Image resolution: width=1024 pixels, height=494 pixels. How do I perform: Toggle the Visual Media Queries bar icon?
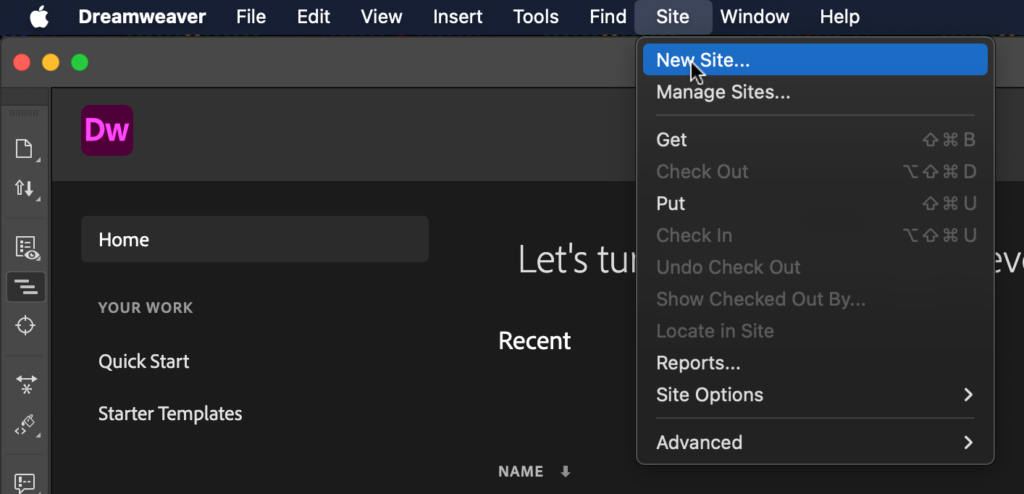pyautogui.click(x=25, y=287)
